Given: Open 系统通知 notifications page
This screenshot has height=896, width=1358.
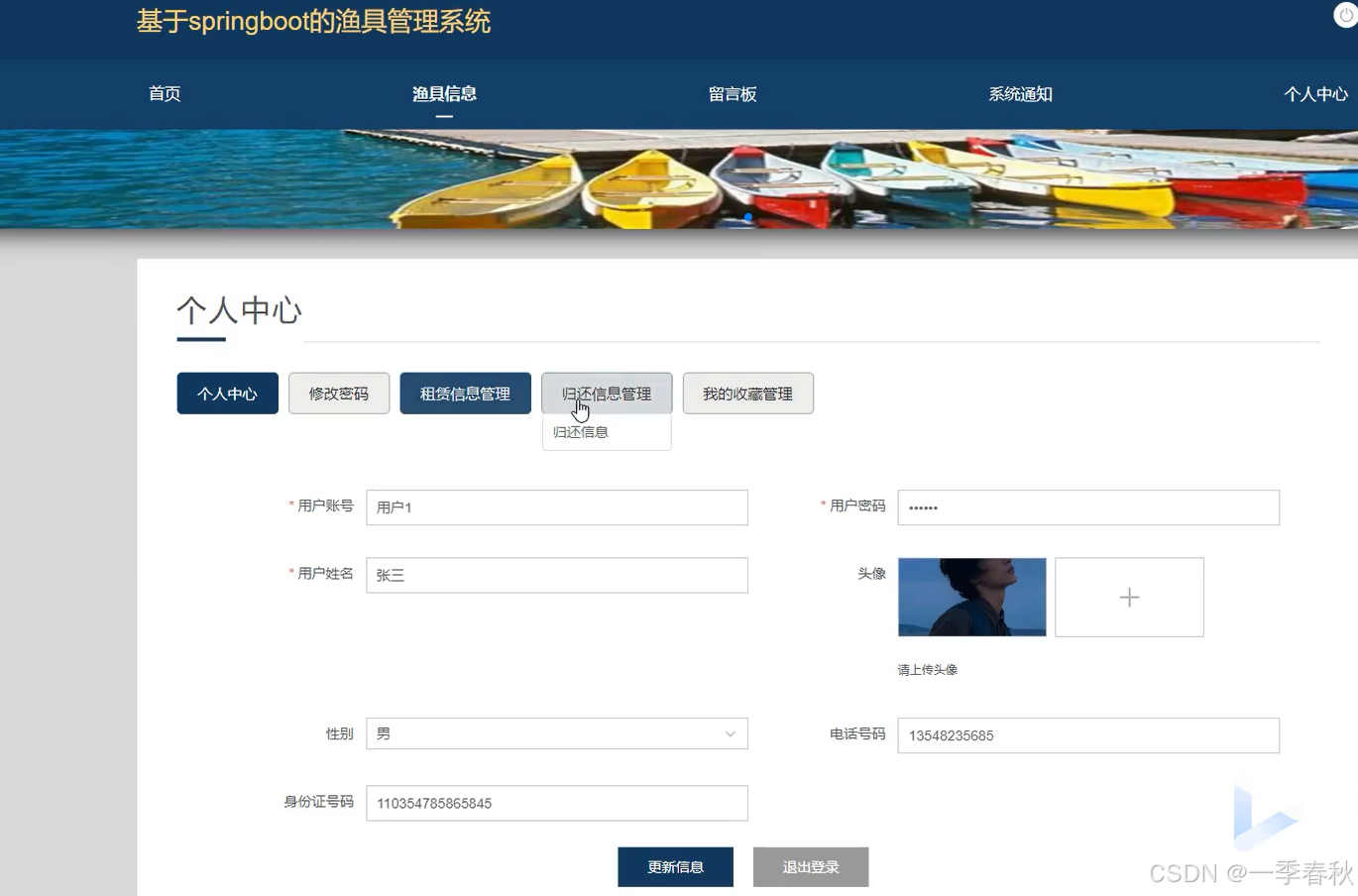Looking at the screenshot, I should tap(1021, 94).
